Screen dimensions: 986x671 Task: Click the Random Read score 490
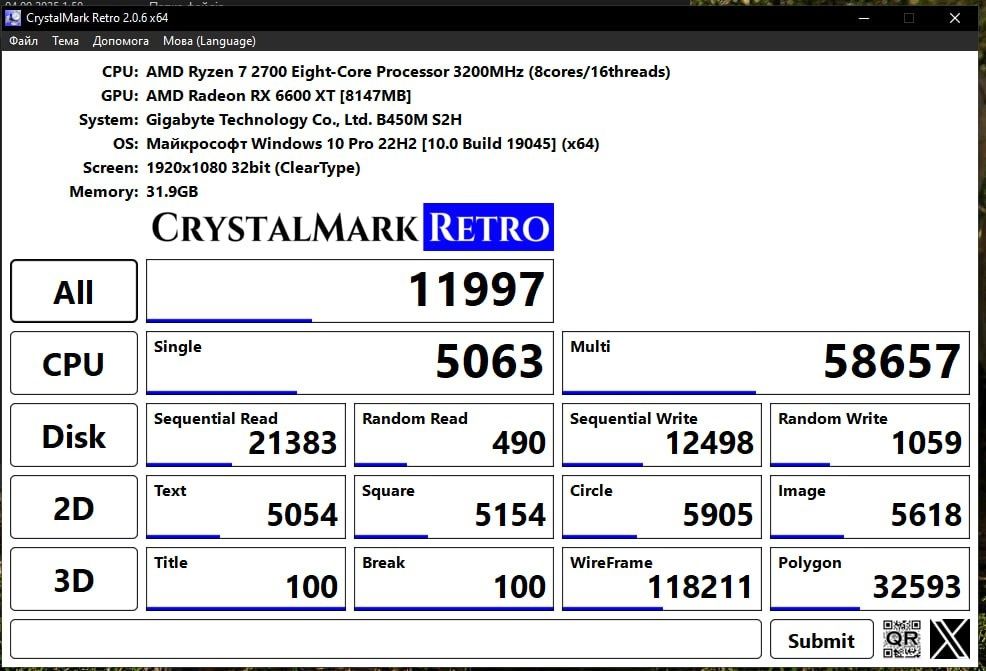(x=454, y=435)
